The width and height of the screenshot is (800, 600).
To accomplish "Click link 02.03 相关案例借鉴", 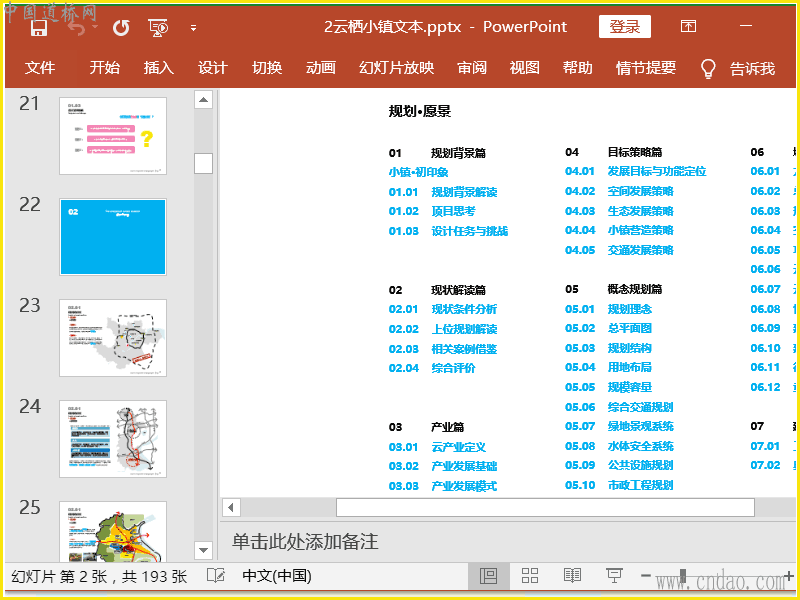I will click(443, 349).
